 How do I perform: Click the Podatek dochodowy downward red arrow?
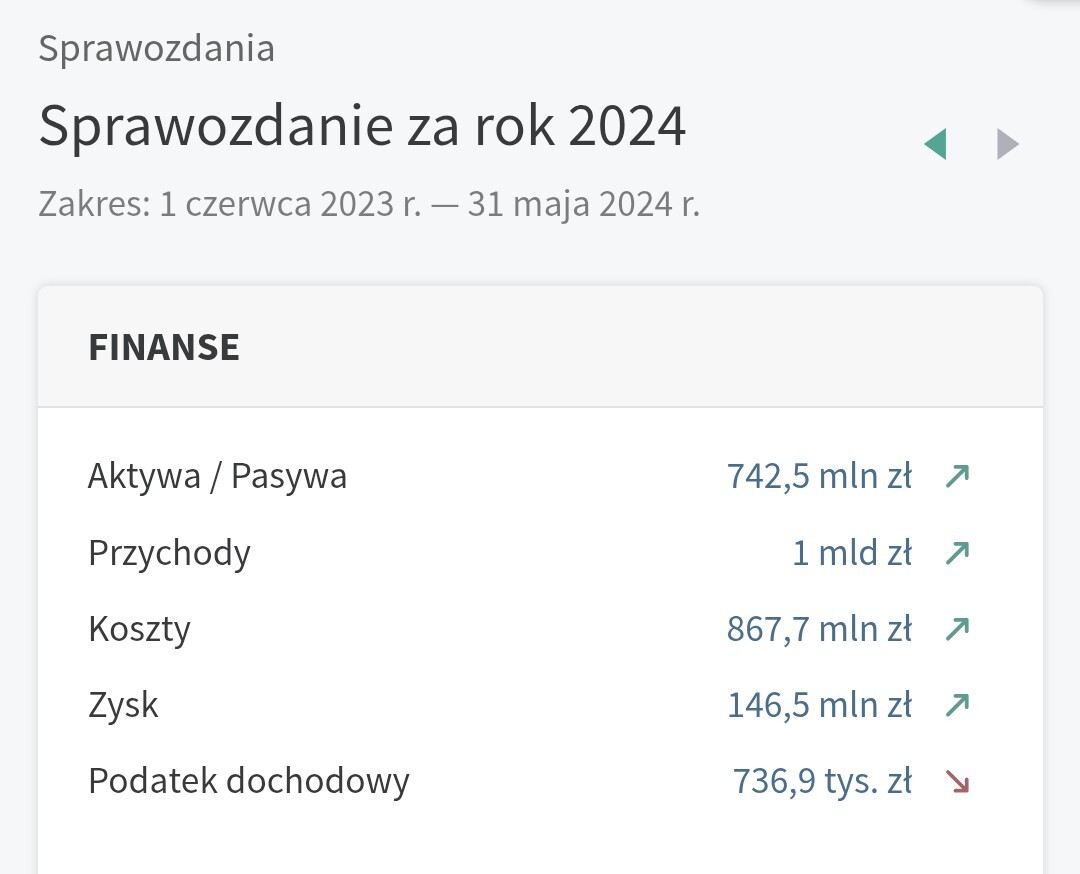point(957,781)
